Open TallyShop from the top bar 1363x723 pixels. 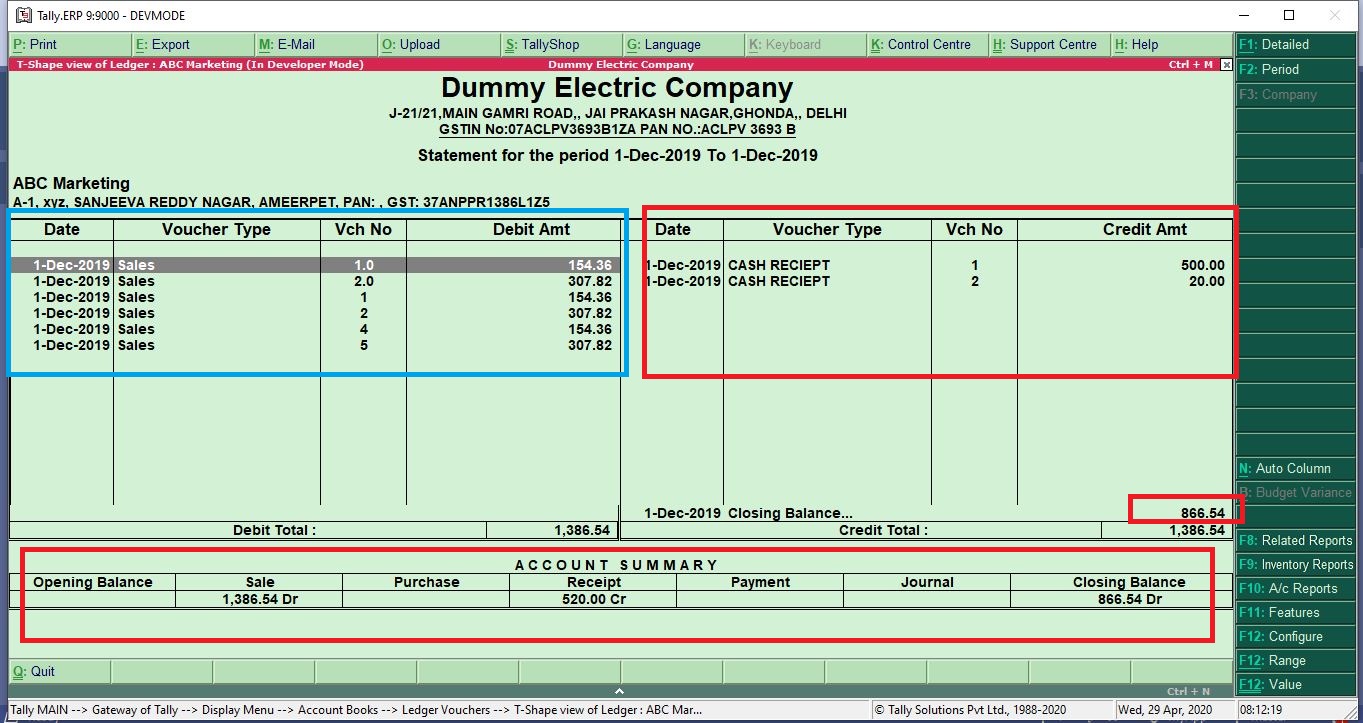coord(562,44)
